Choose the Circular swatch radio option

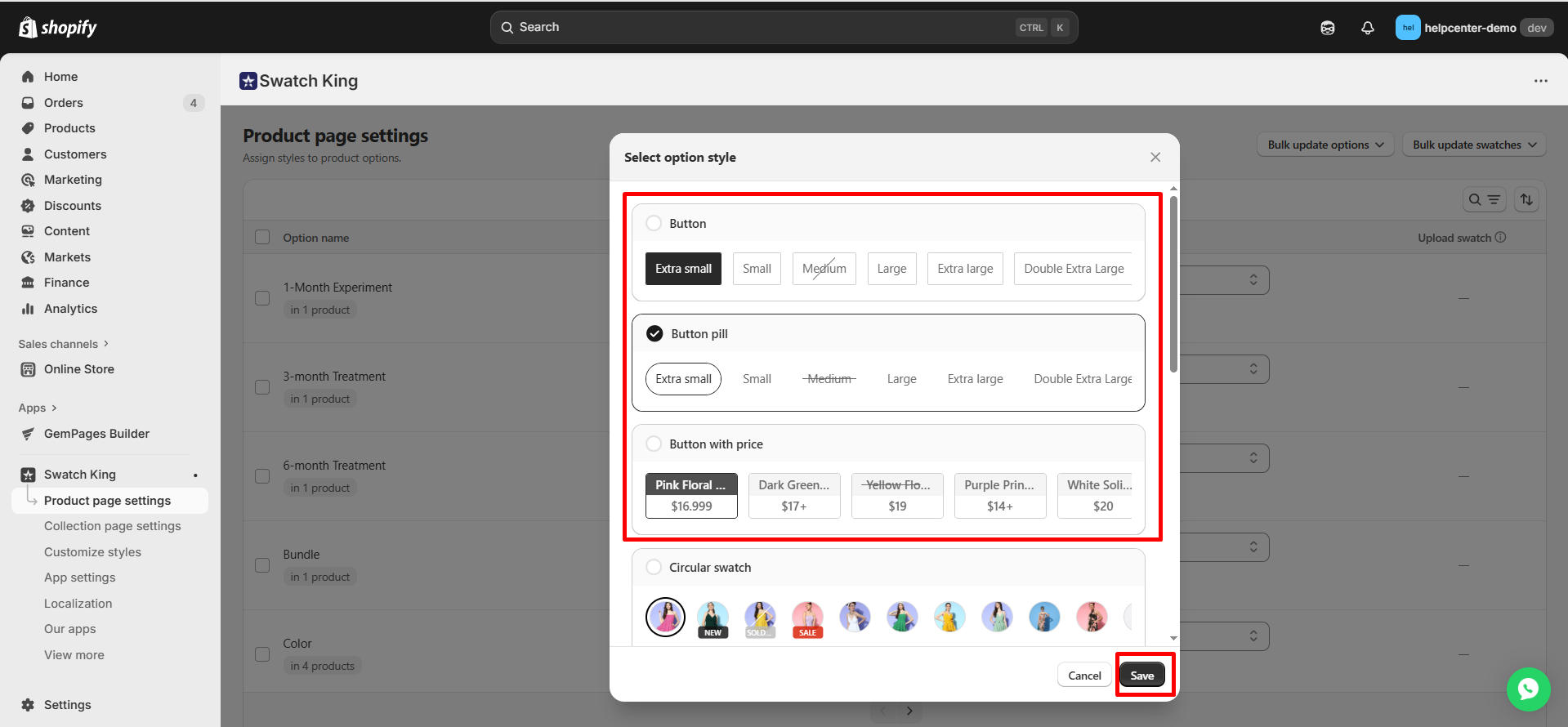click(x=654, y=568)
